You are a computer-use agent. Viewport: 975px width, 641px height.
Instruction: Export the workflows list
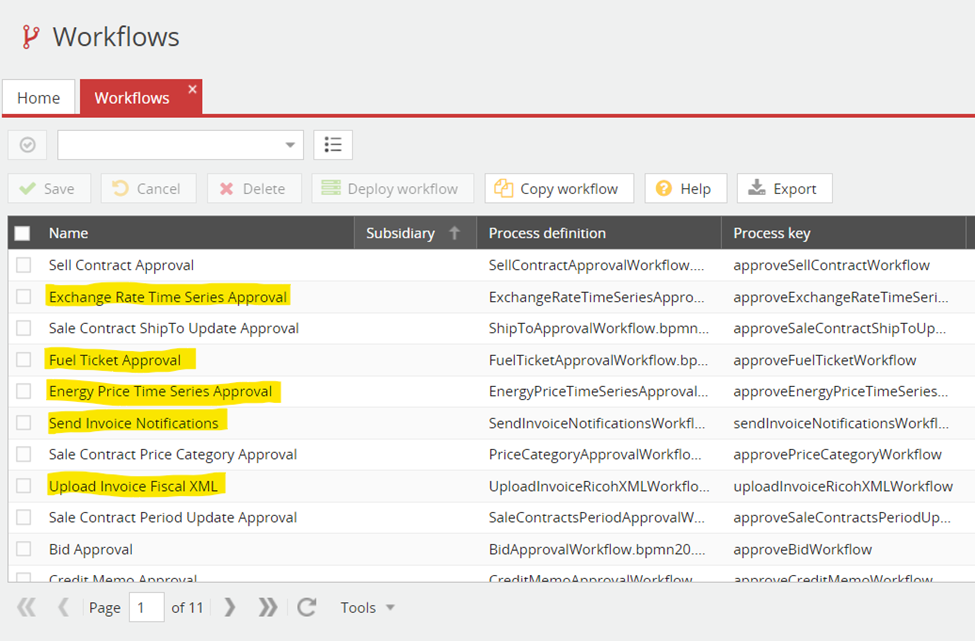784,188
